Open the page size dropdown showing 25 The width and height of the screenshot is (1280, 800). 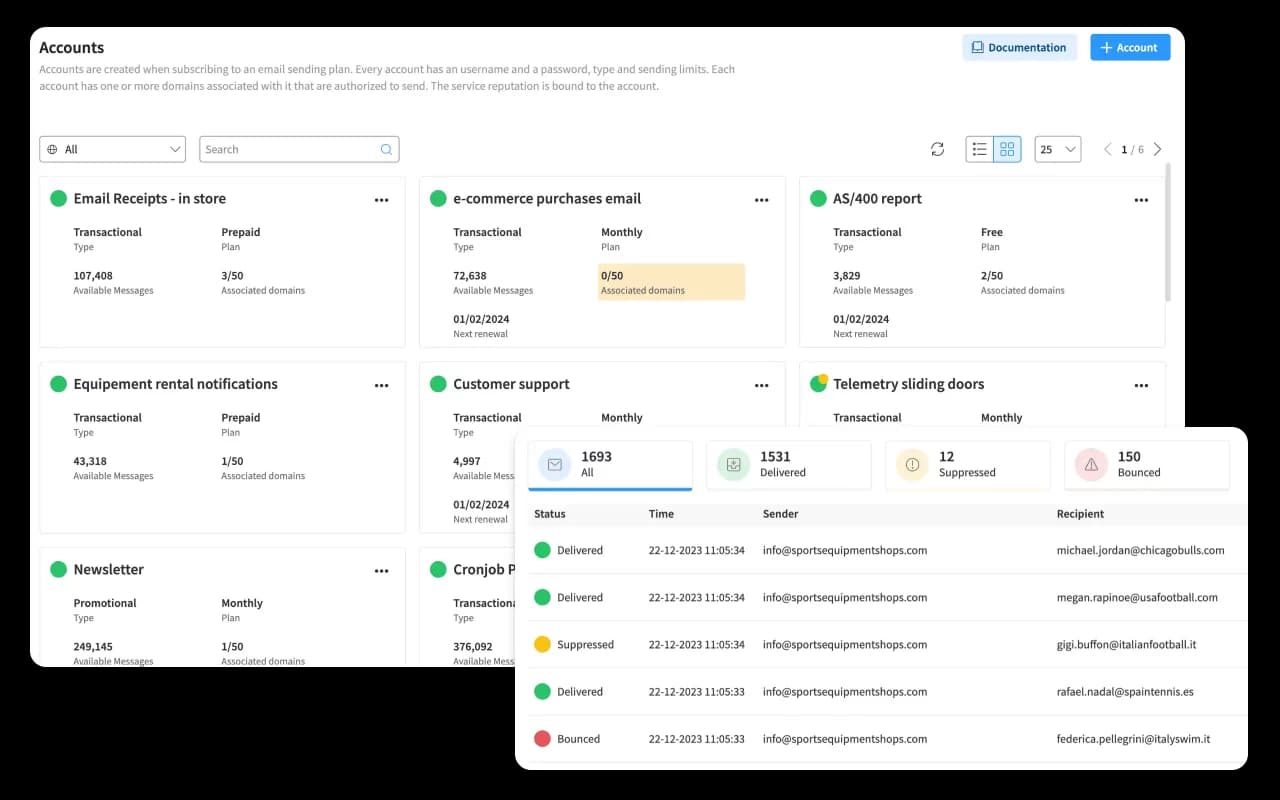tap(1057, 148)
